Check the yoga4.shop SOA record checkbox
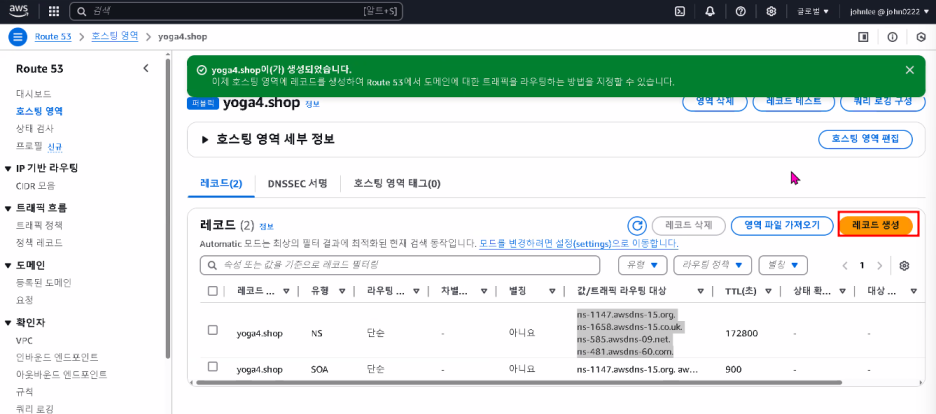936x414 pixels. 213,366
